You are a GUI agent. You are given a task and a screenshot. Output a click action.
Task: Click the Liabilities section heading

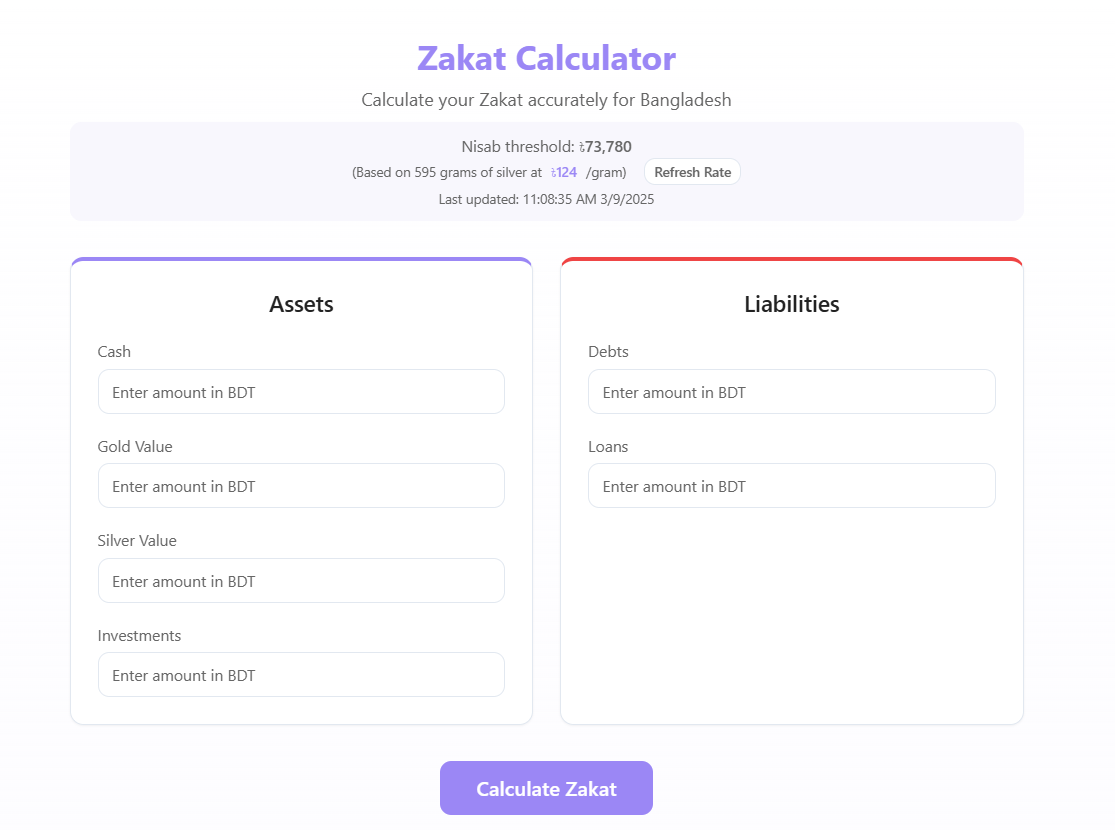[x=791, y=304]
